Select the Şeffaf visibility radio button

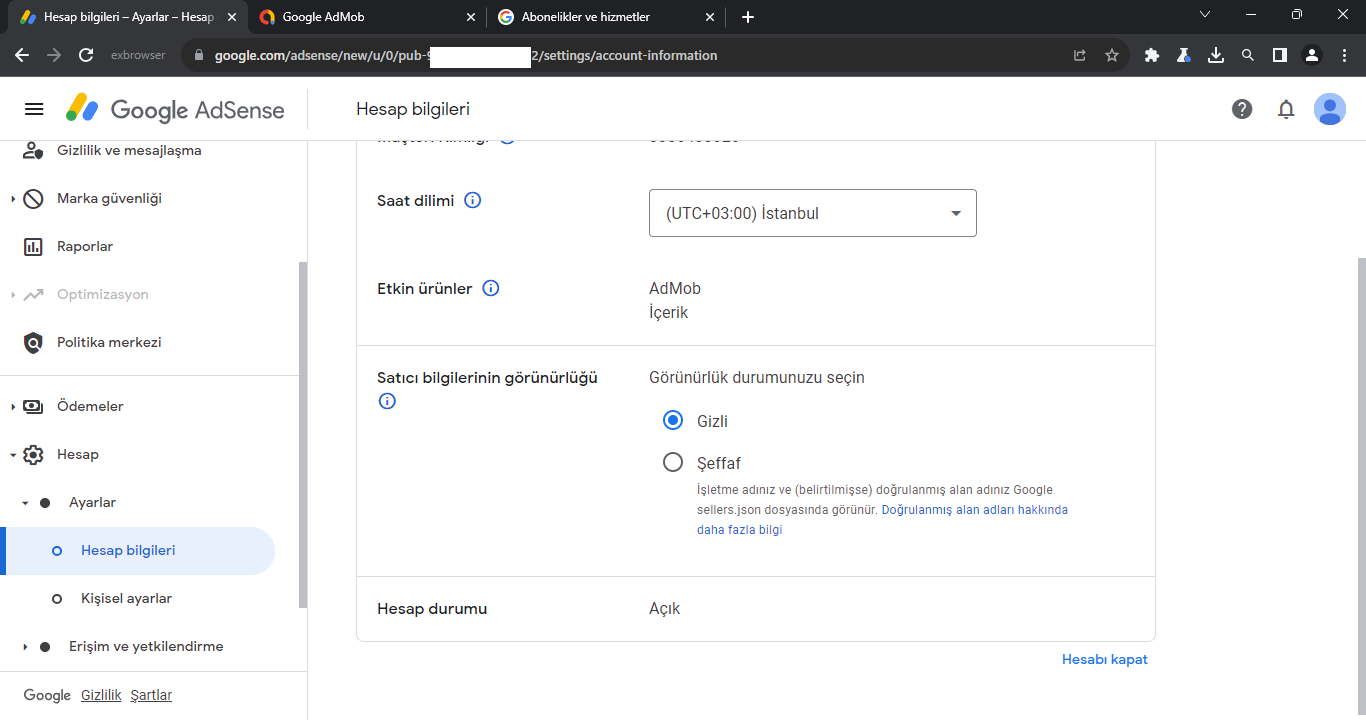(673, 463)
